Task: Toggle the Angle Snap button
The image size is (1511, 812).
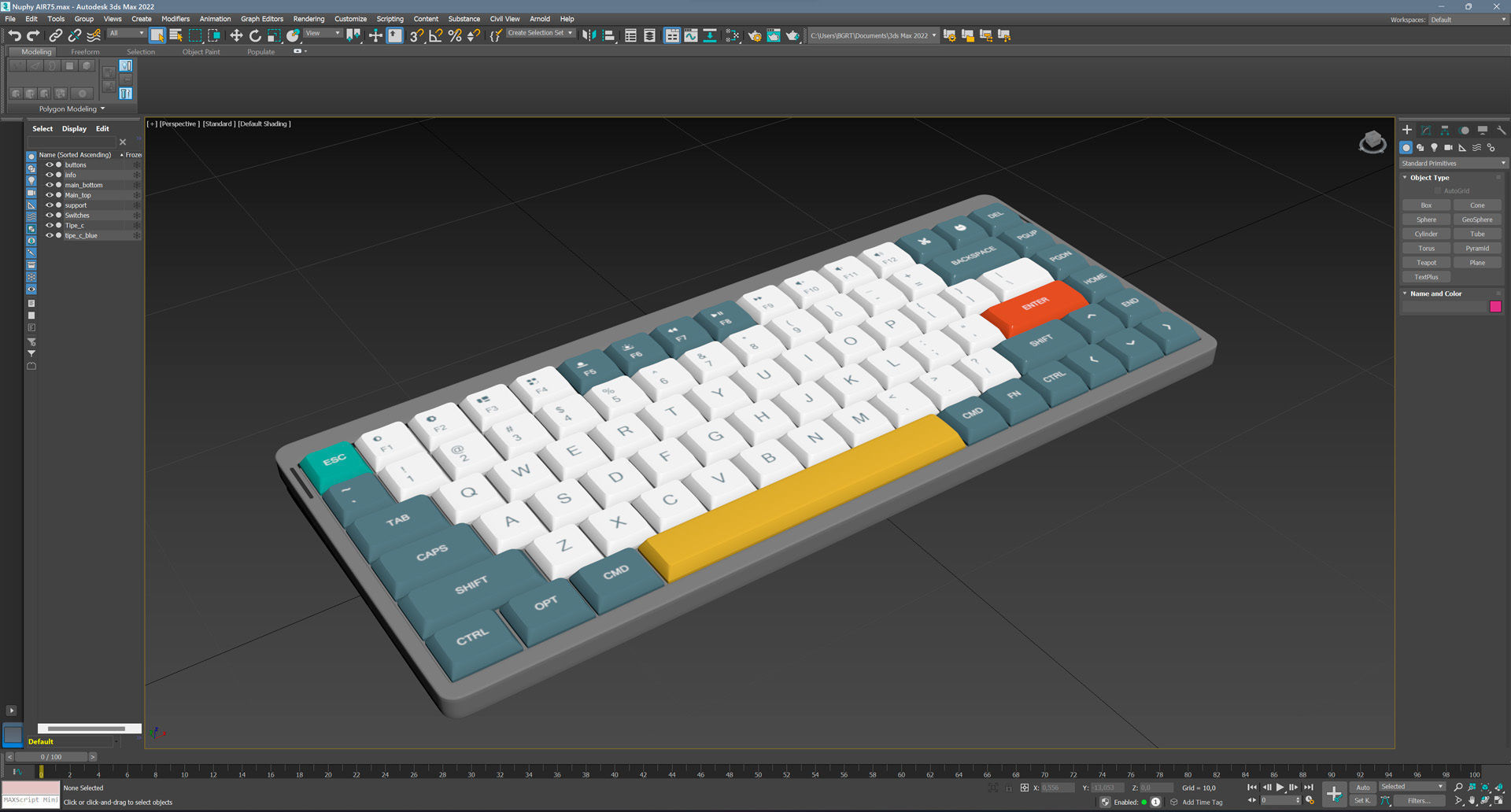Action: click(436, 35)
